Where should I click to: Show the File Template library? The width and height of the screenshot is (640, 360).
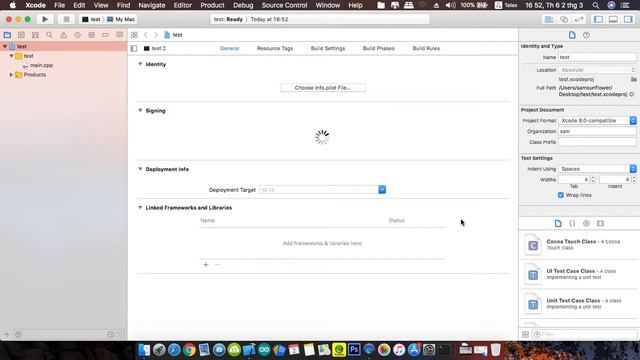tap(558, 223)
